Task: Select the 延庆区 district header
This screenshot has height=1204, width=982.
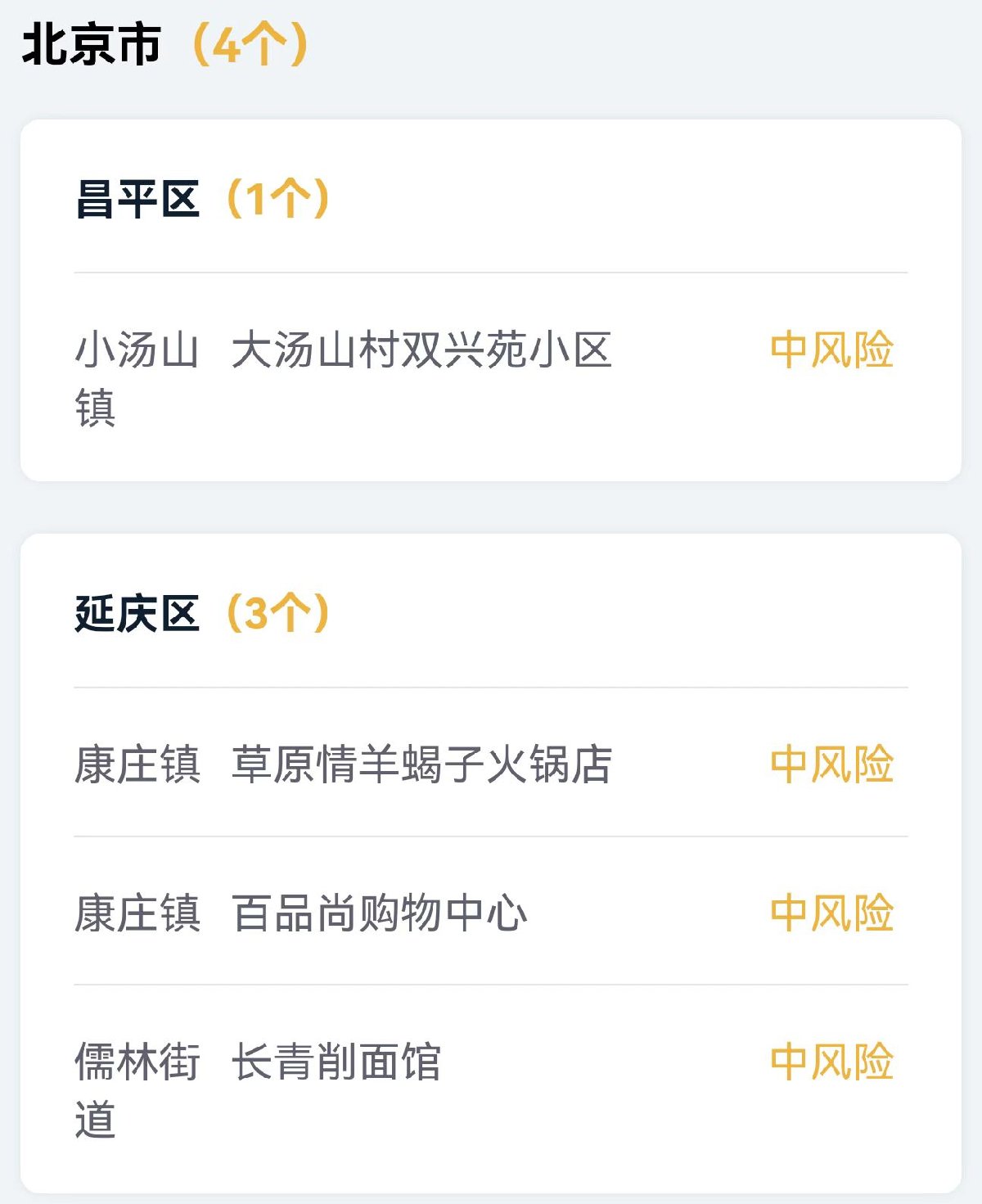Action: 137,613
